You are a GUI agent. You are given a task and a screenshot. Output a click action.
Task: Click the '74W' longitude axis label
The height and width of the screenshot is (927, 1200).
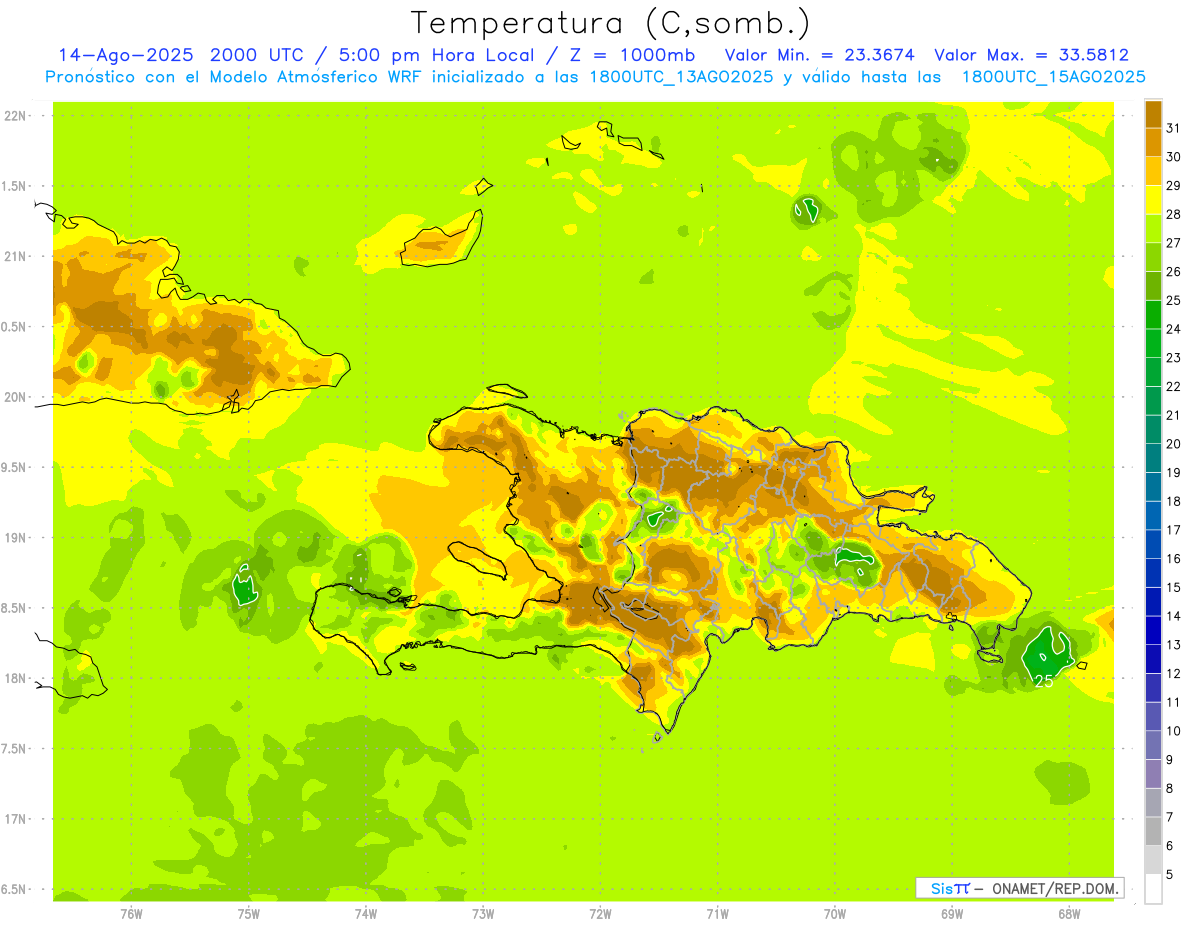(365, 913)
